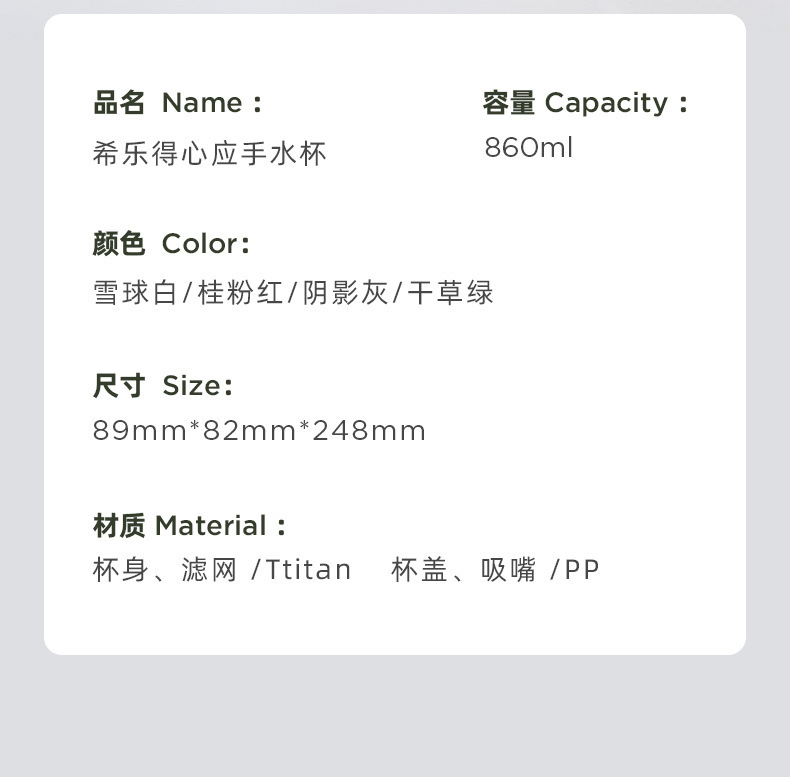Screen dimensions: 790x777
Task: Click the 颜色 Color label
Action: pos(171,244)
